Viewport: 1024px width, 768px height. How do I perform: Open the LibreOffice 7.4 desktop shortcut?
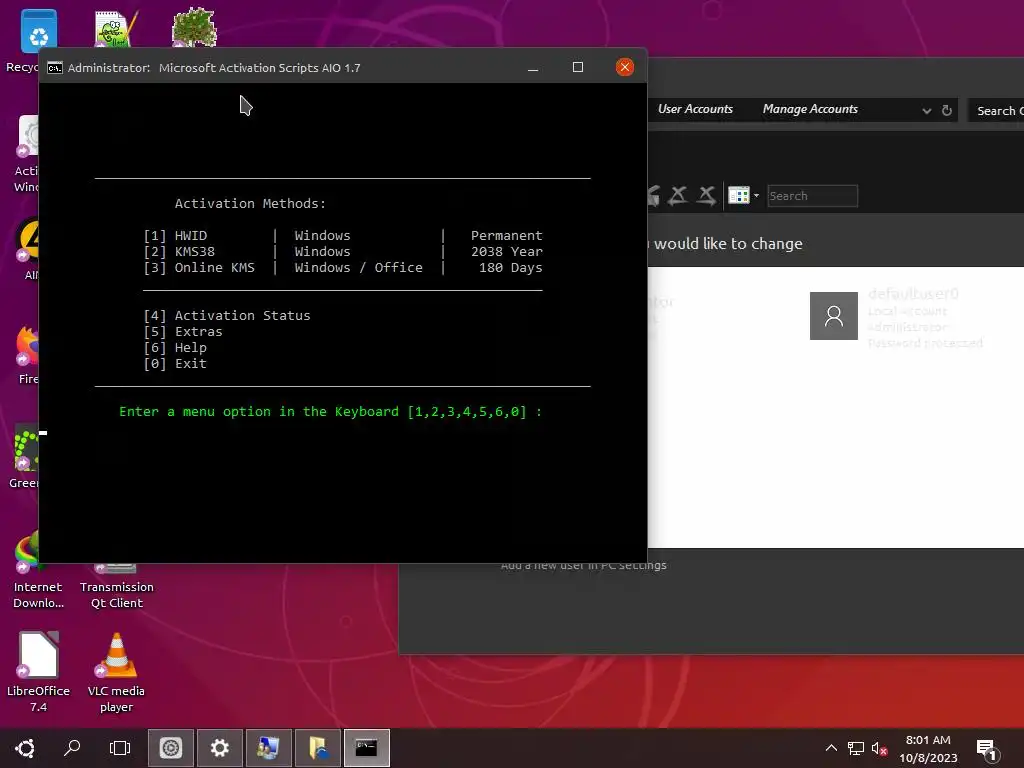coord(39,655)
